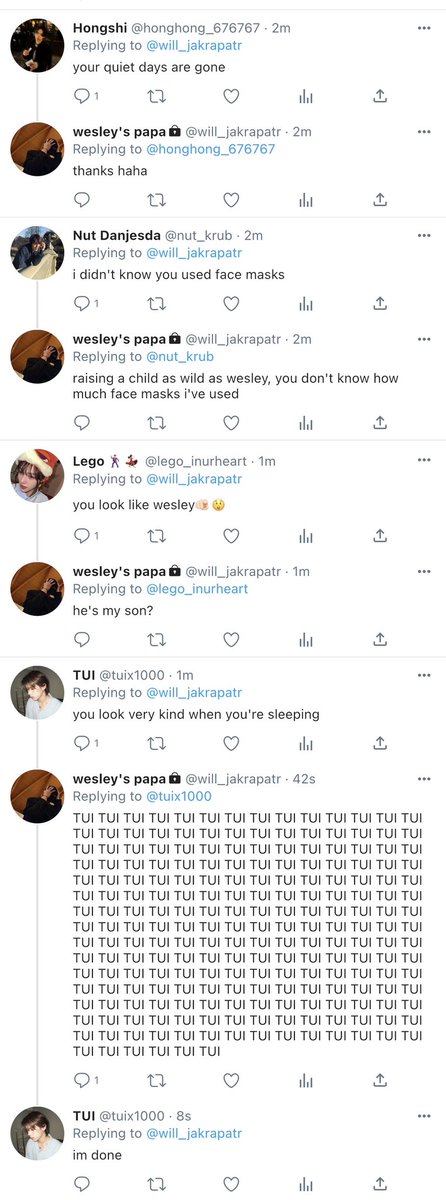View analytics for Nut Danjesda's tweet
446x1200 pixels.
point(306,304)
